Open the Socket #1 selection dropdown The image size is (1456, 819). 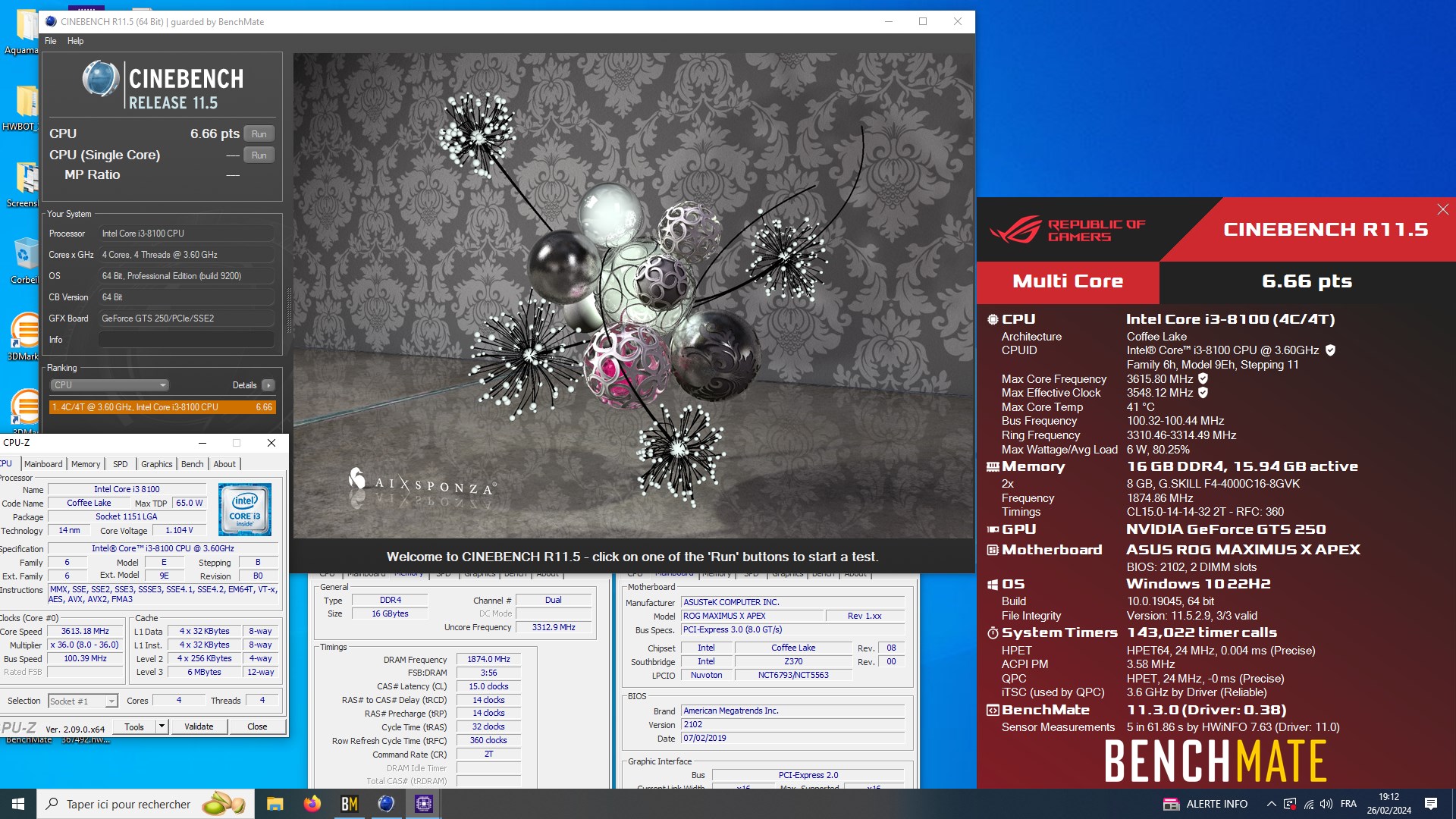pyautogui.click(x=83, y=701)
